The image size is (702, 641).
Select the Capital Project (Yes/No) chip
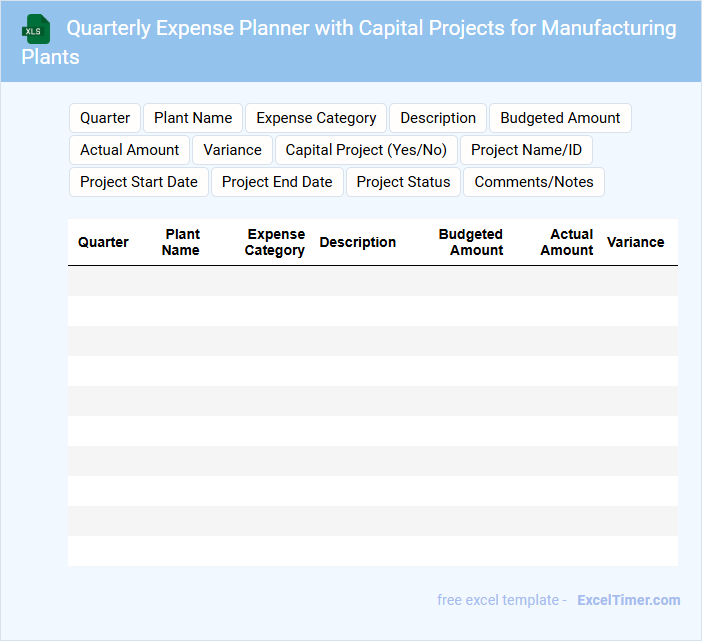366,150
